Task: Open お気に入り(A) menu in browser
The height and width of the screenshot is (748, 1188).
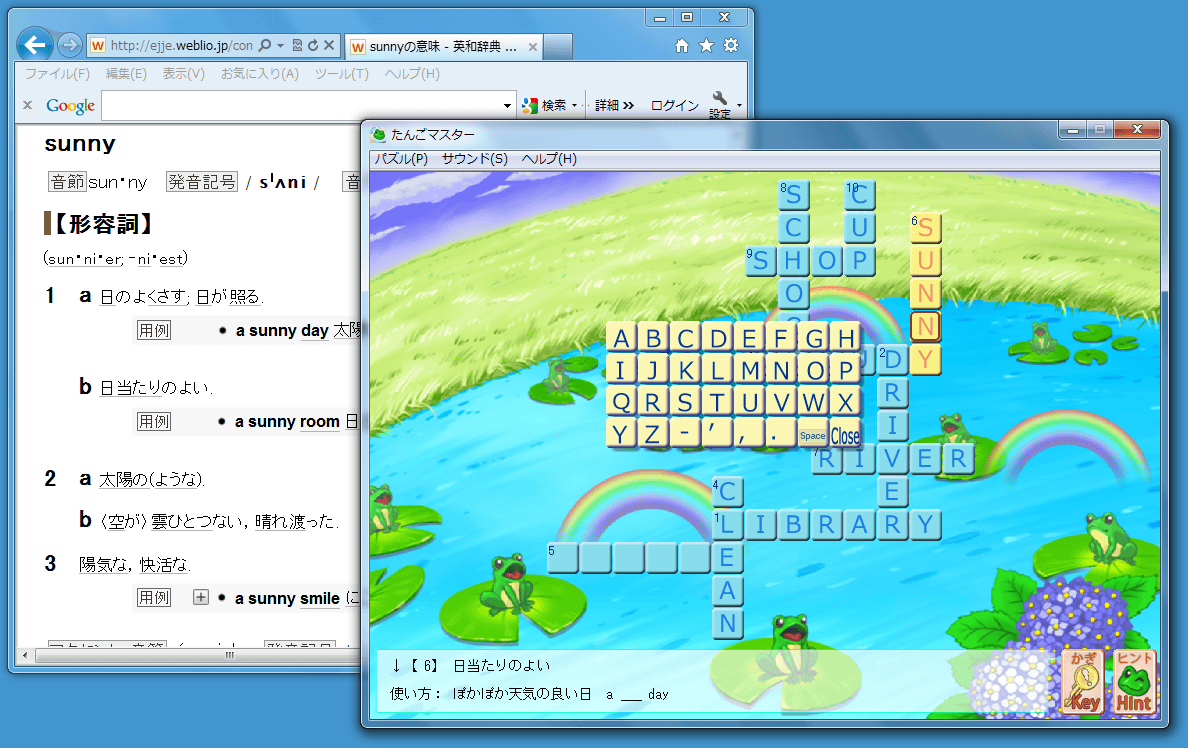Action: click(x=259, y=74)
